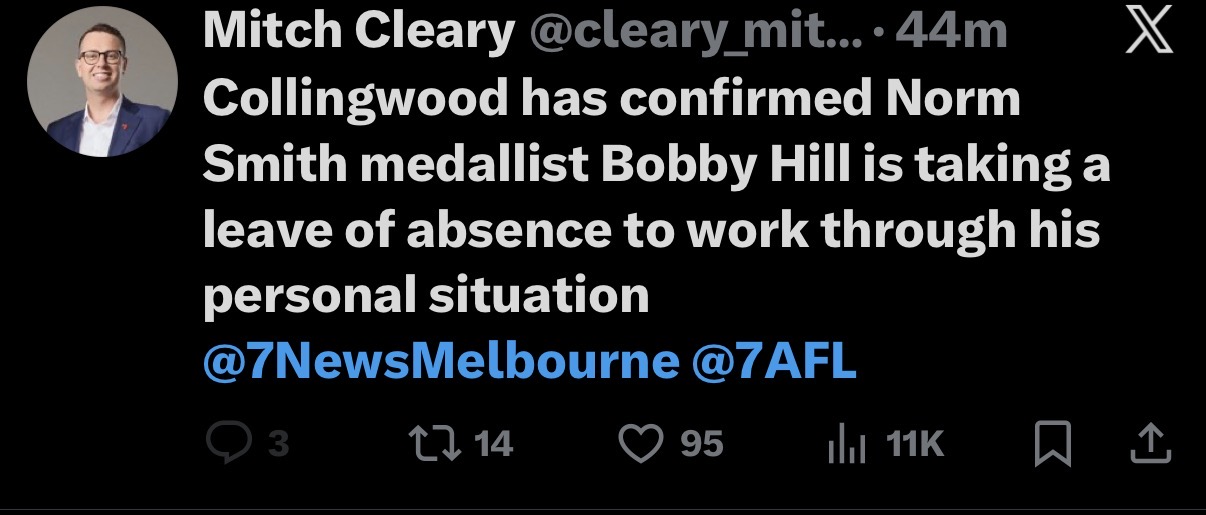Click the Mitch Cleary display name
Screen dimensions: 1206x515
[357, 35]
